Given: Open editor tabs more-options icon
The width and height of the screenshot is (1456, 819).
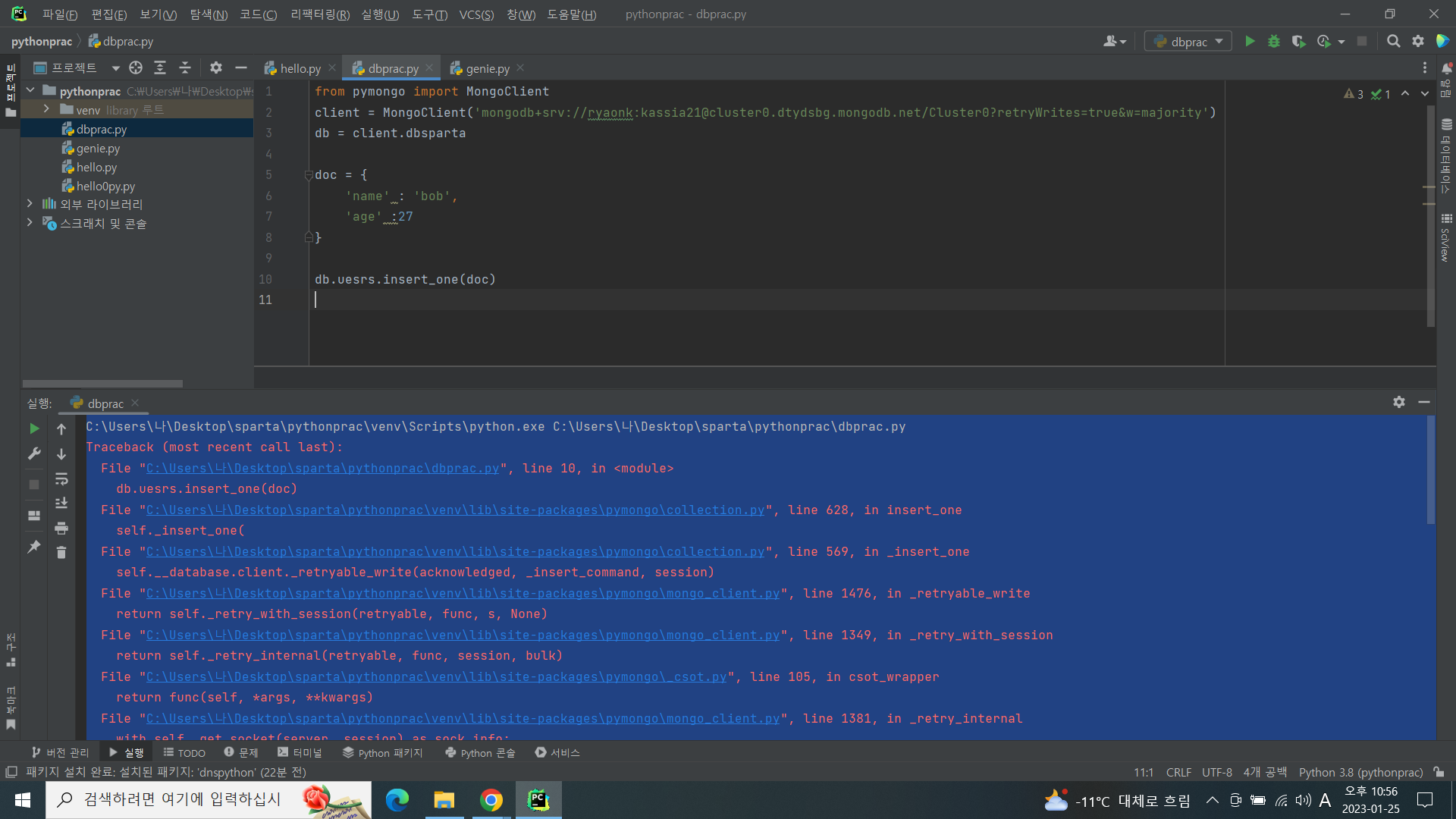Looking at the screenshot, I should (x=1425, y=68).
